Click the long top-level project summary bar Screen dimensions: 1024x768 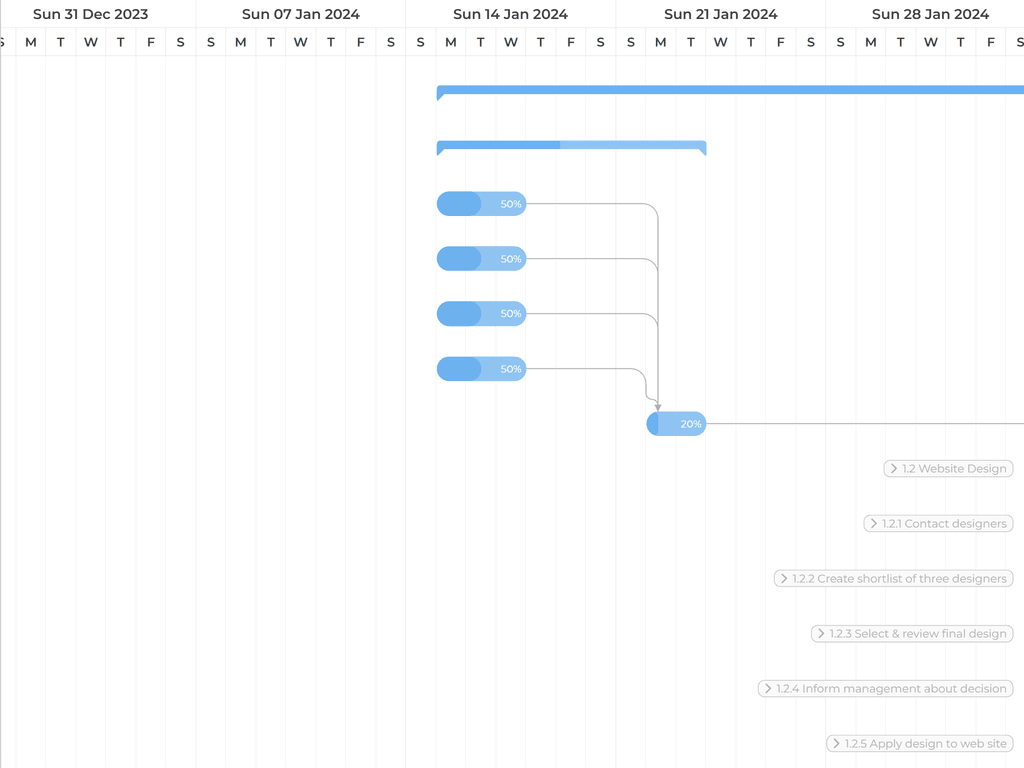point(730,90)
